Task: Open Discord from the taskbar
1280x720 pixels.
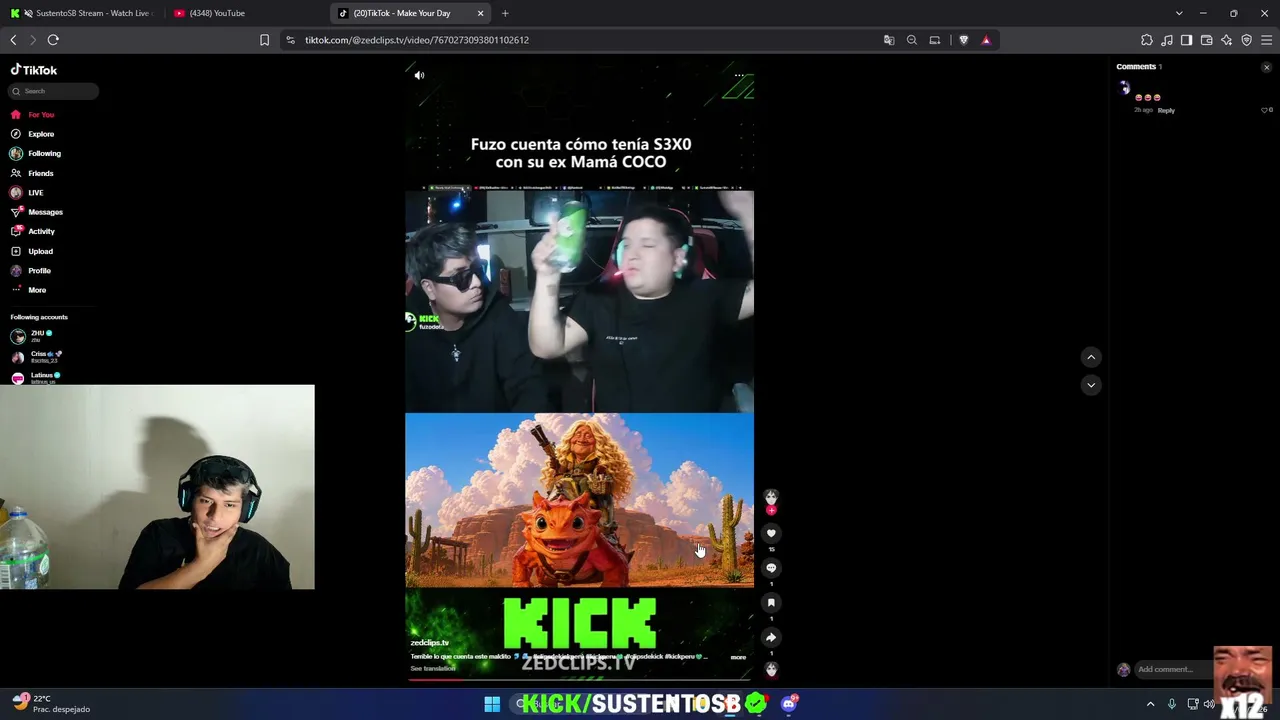Action: coord(789,704)
